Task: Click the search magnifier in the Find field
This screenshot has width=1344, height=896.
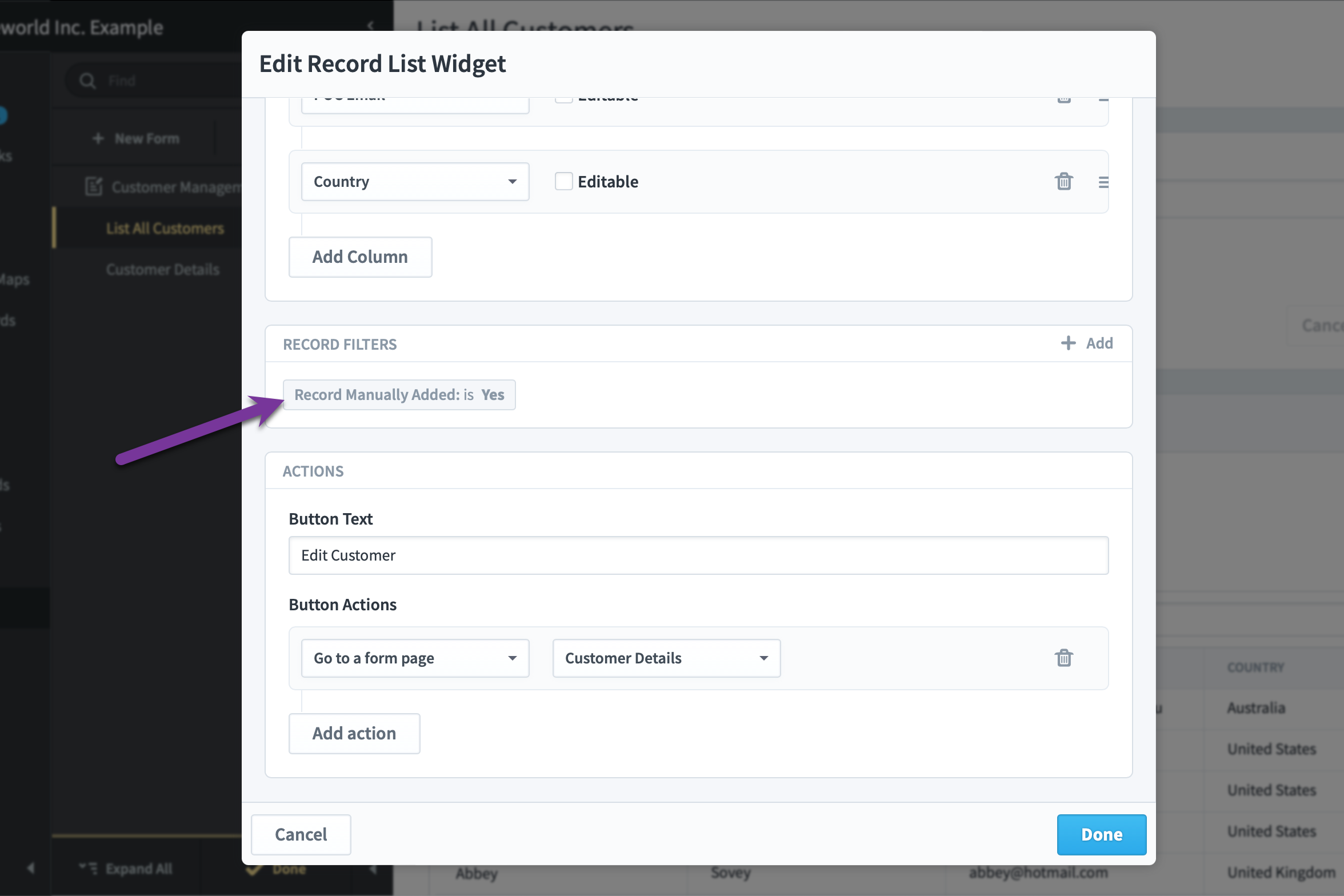Action: (x=87, y=80)
